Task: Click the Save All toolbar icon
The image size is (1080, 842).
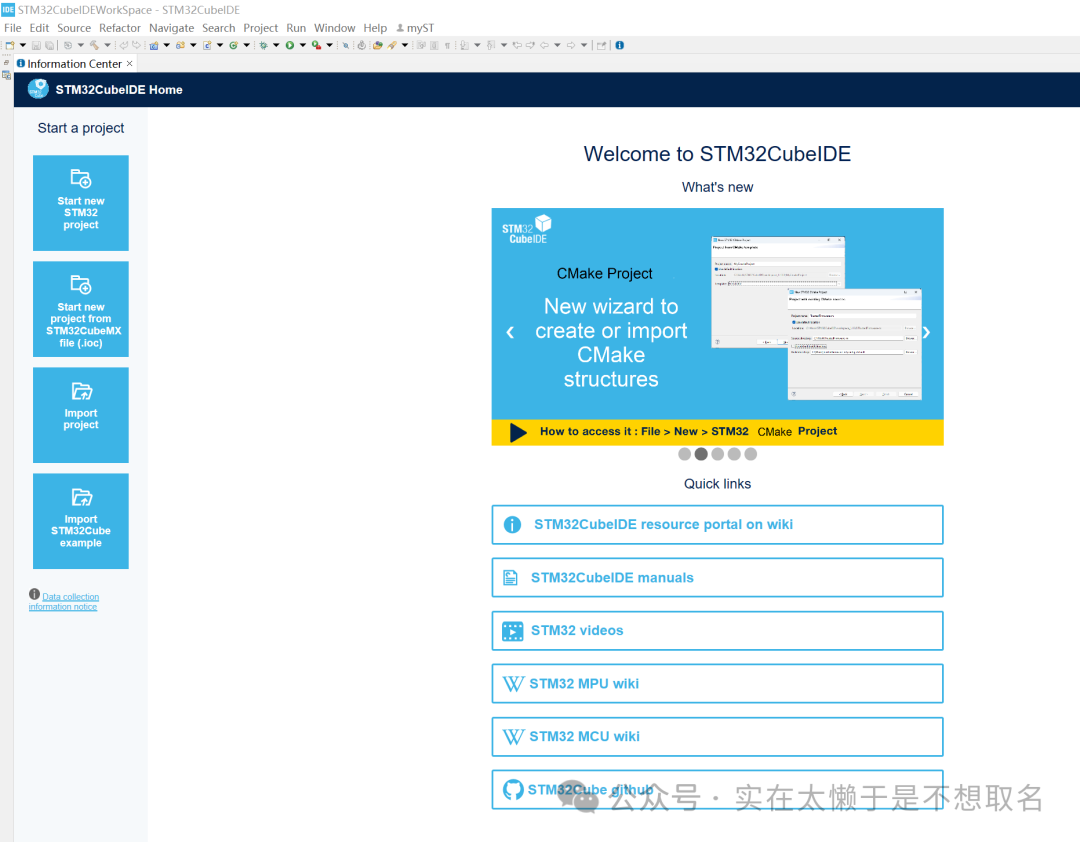Action: (49, 45)
